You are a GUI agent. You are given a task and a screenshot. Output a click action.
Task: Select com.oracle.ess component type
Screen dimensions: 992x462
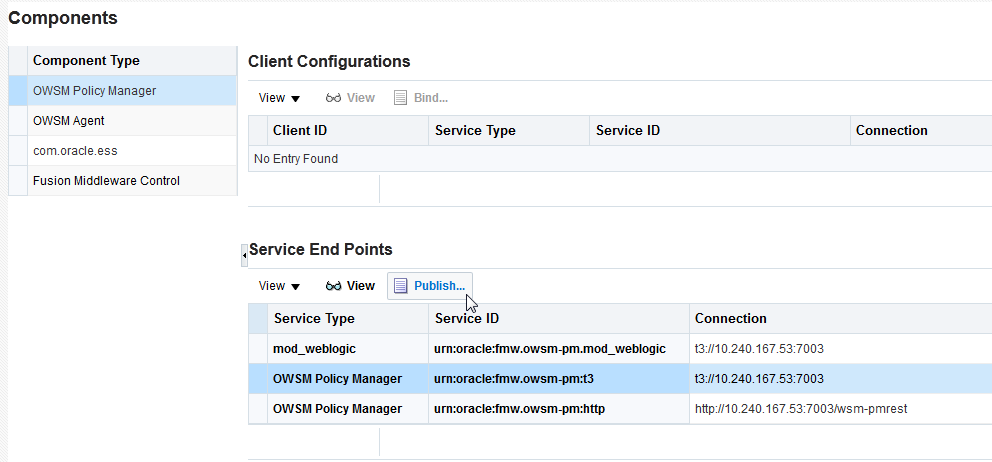[x=75, y=151]
